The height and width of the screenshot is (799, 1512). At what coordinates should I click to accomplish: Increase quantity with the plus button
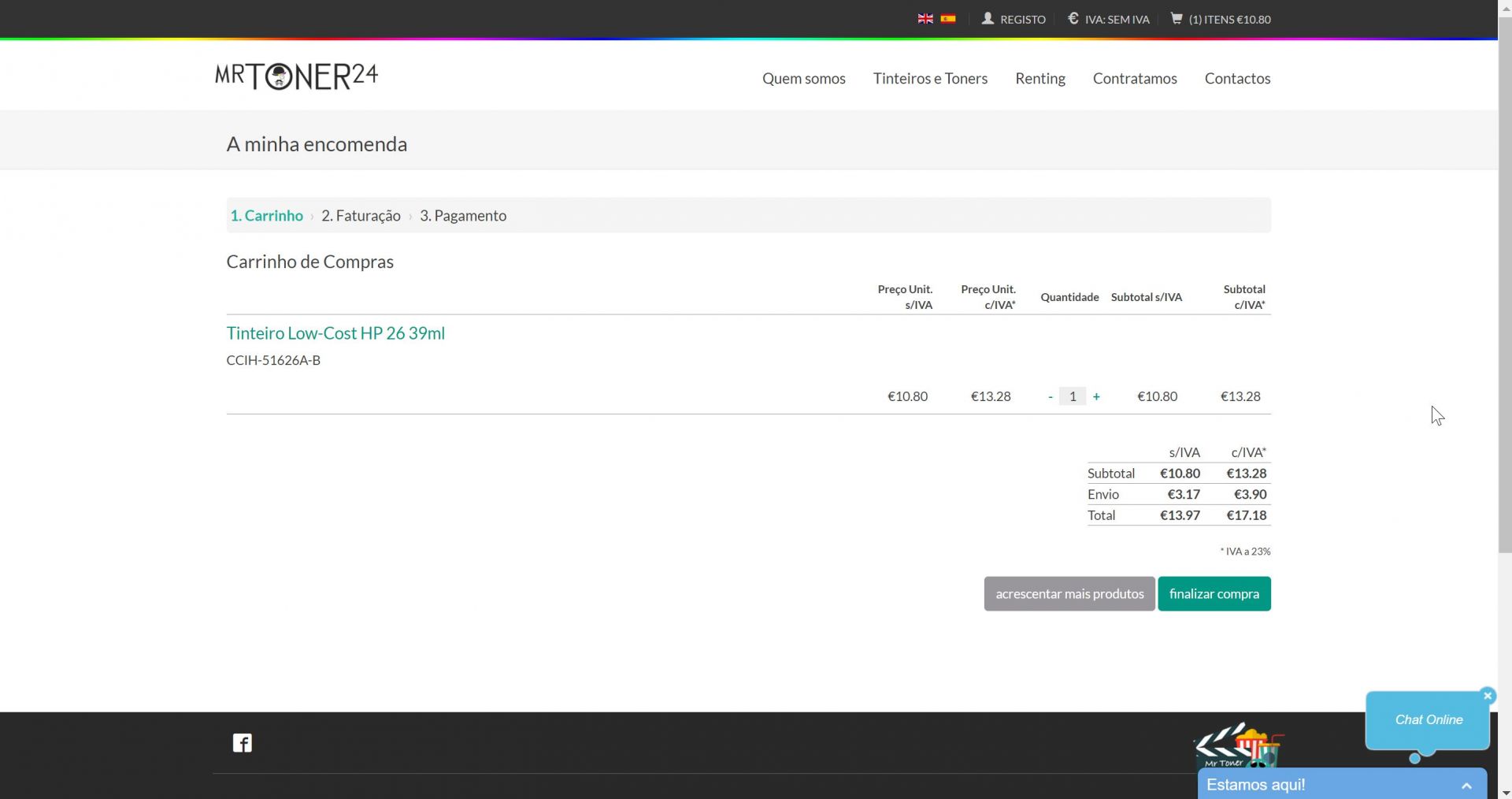click(x=1096, y=396)
